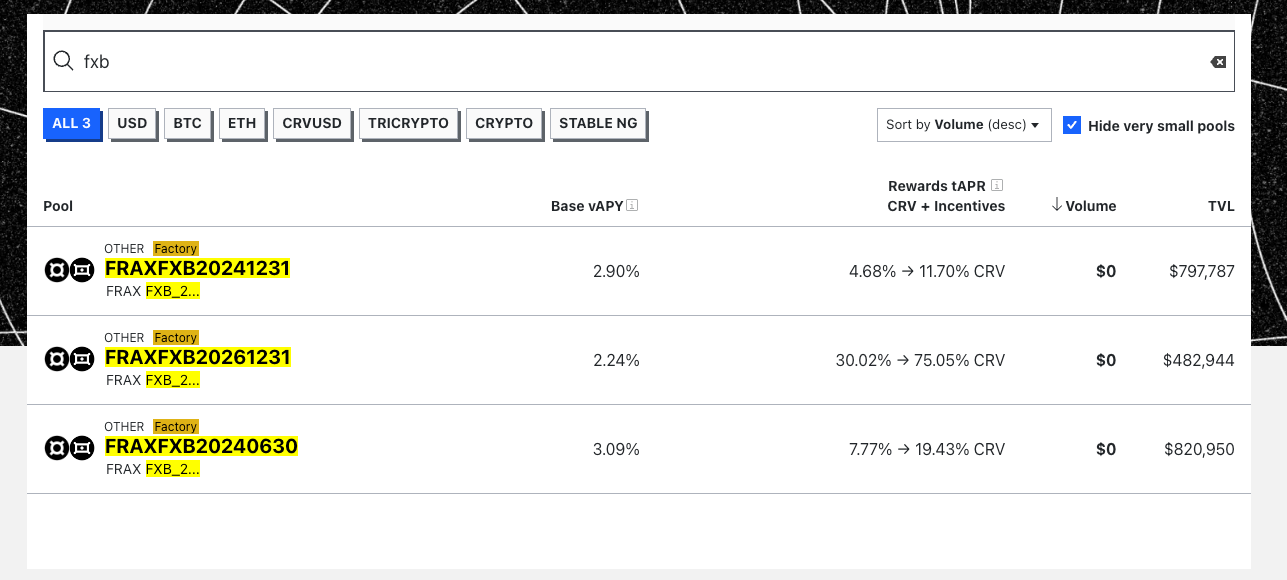Filter pools by CRVUSD

coord(312,124)
